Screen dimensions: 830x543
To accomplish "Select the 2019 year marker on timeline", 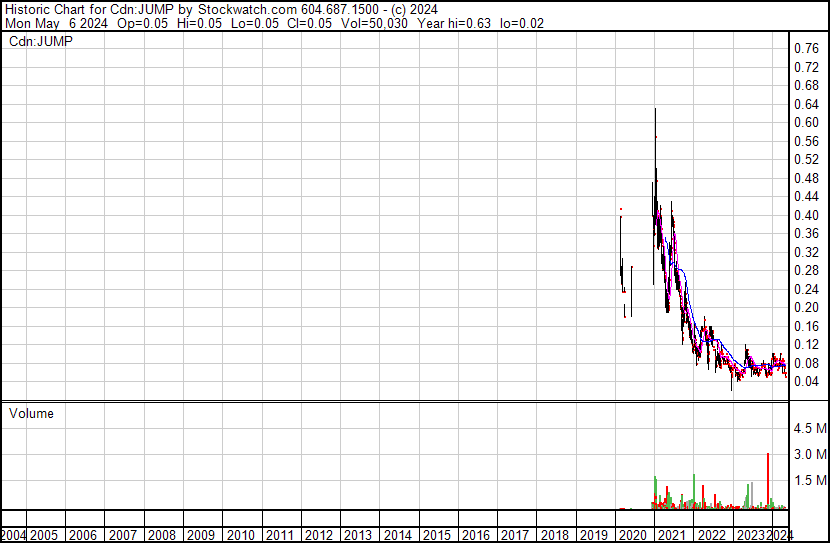I will pyautogui.click(x=594, y=535).
